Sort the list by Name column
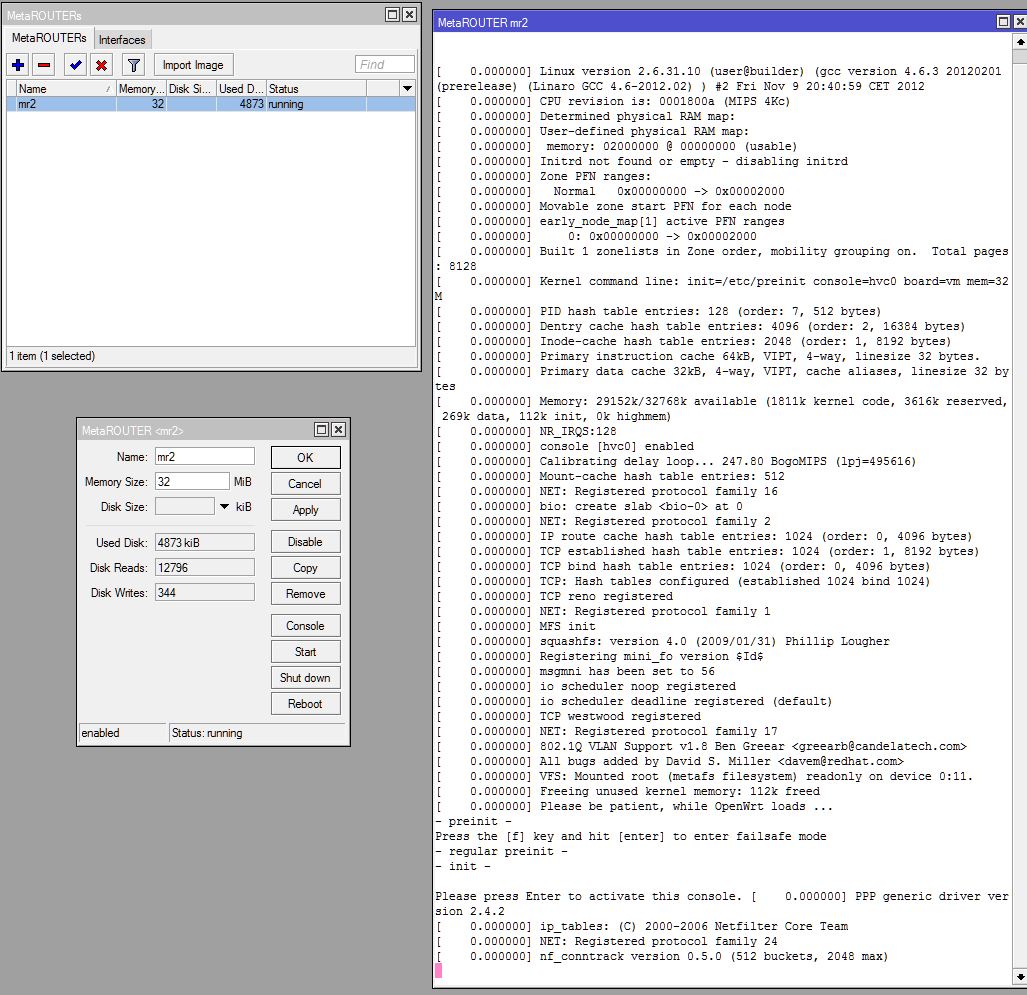This screenshot has height=995, width=1027. [60, 89]
